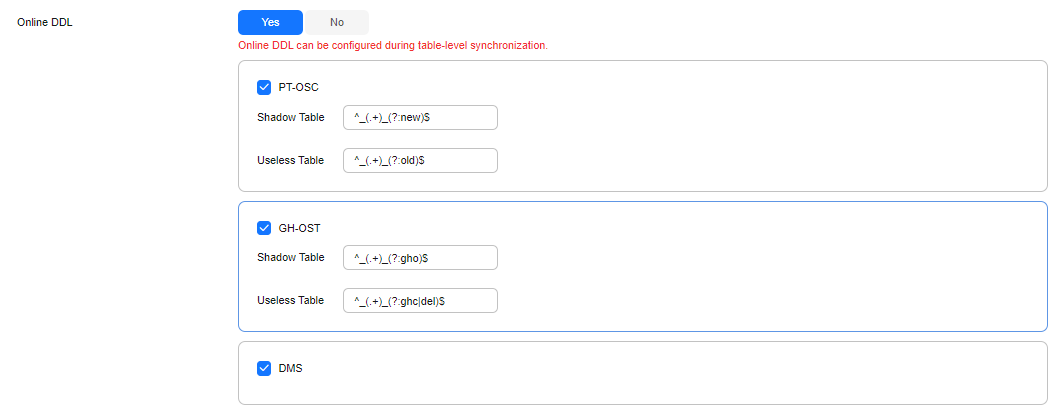1058x411 pixels.
Task: Select the empty area of DMS card
Action: 675,373
